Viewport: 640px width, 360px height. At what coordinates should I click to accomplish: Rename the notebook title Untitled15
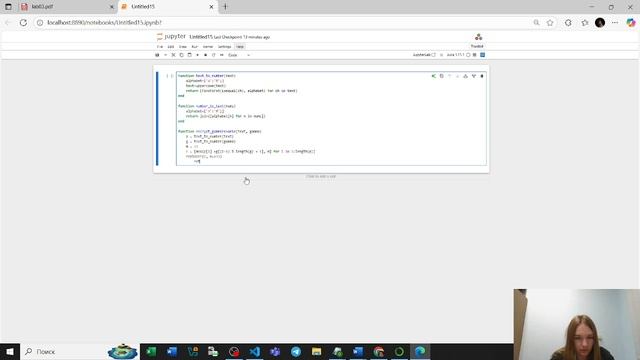coord(201,37)
